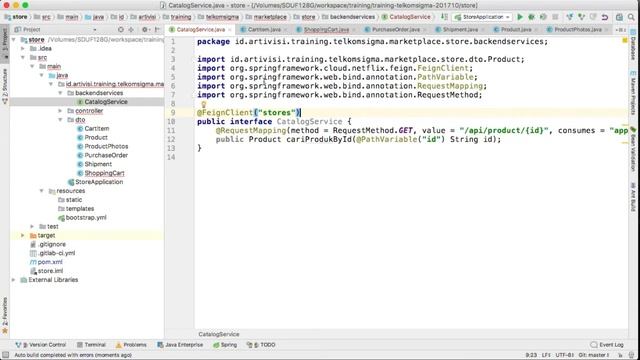Show hidden editor tabs list

[620, 30]
